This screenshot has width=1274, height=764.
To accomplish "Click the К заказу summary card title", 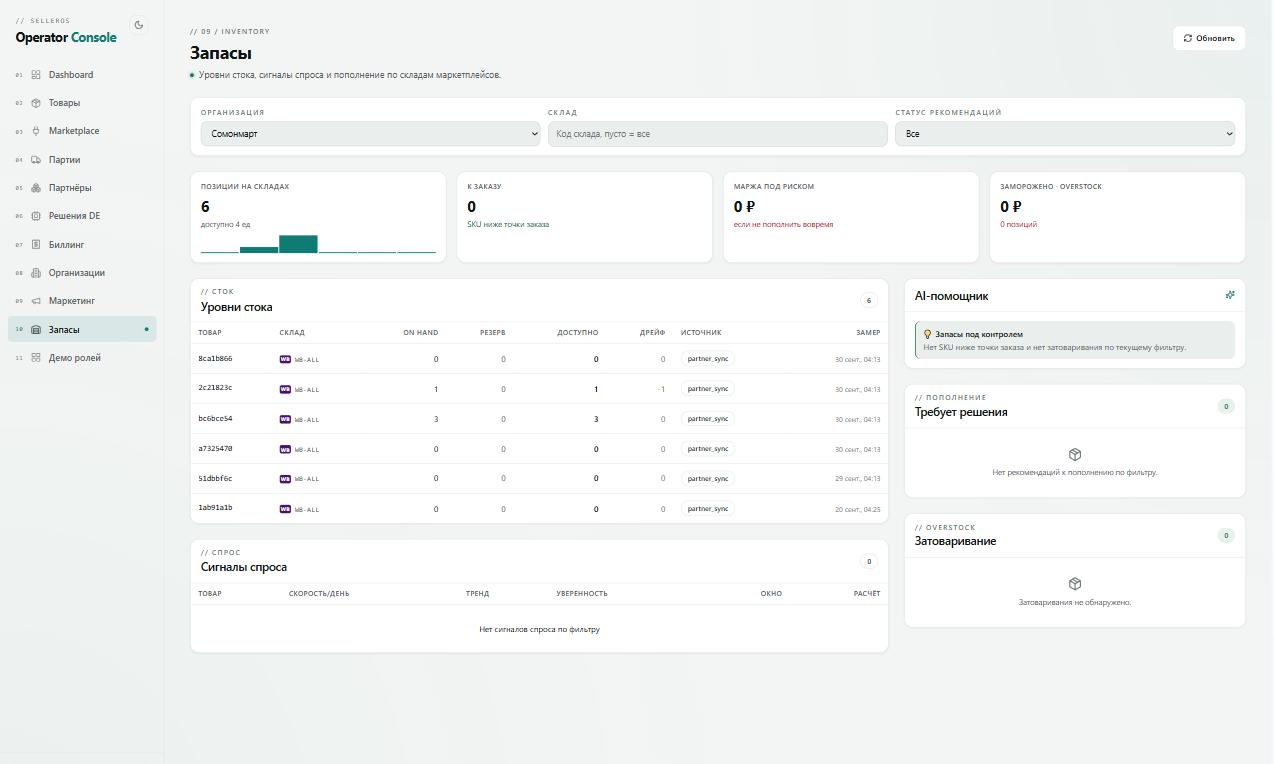I will click(x=484, y=187).
